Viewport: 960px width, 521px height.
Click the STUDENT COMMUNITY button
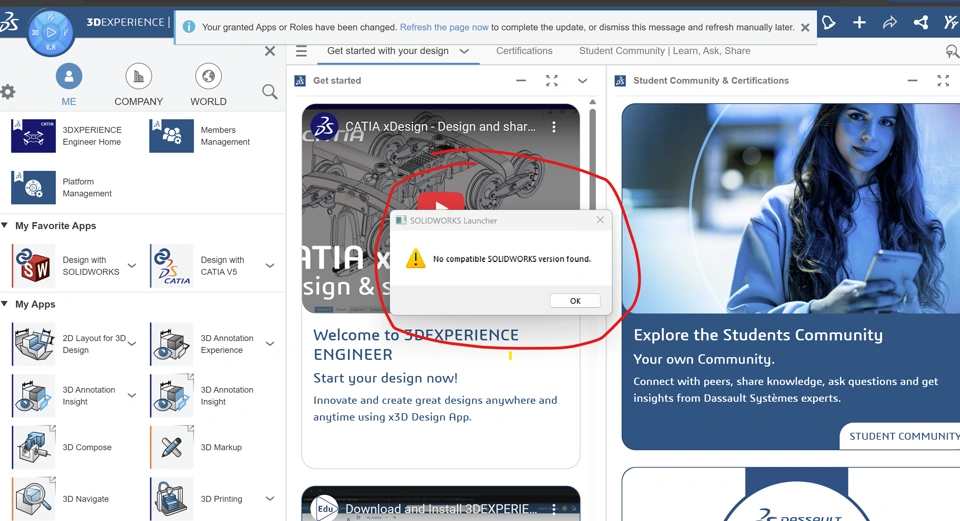(x=901, y=436)
